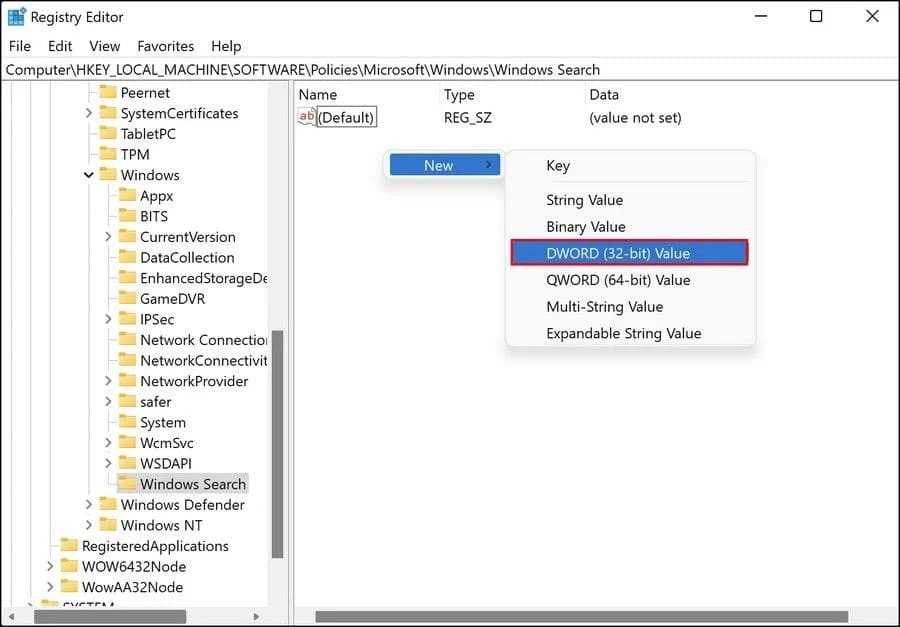Click the GameDVR folder icon
Screen dimensions: 900x627
(127, 298)
